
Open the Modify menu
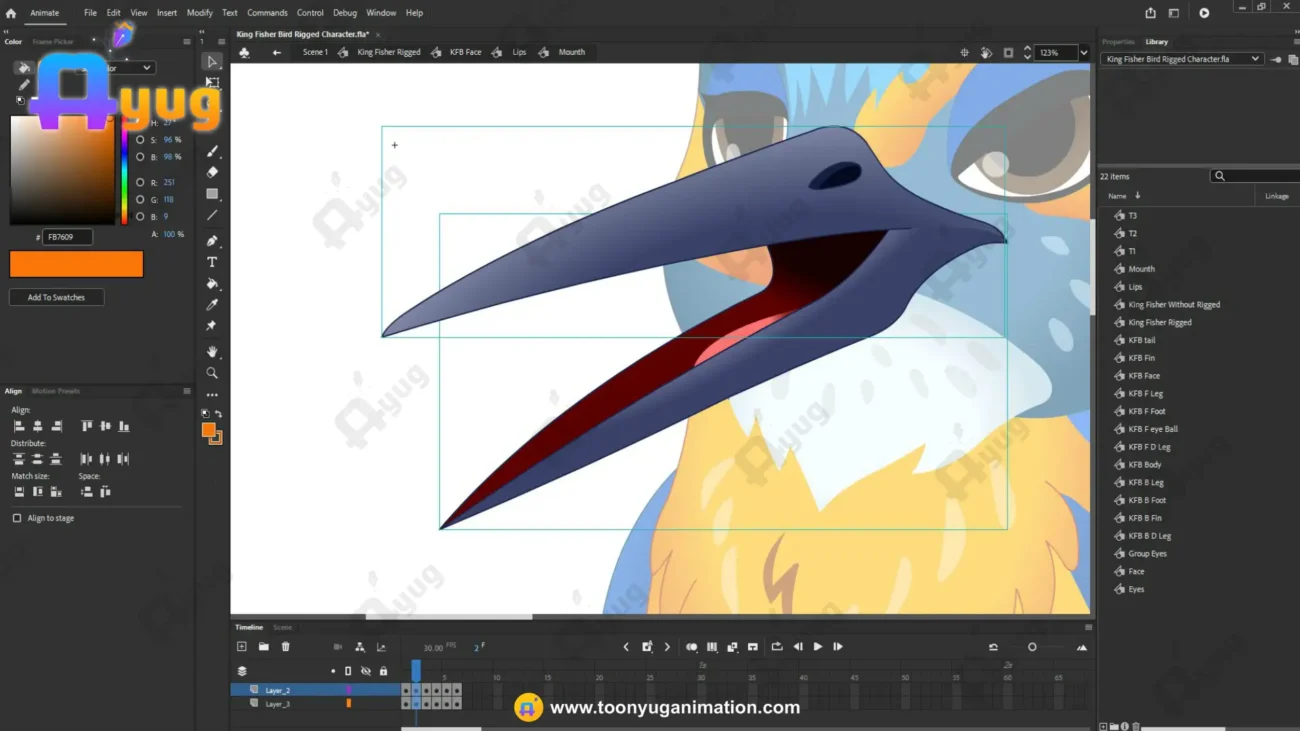click(199, 13)
